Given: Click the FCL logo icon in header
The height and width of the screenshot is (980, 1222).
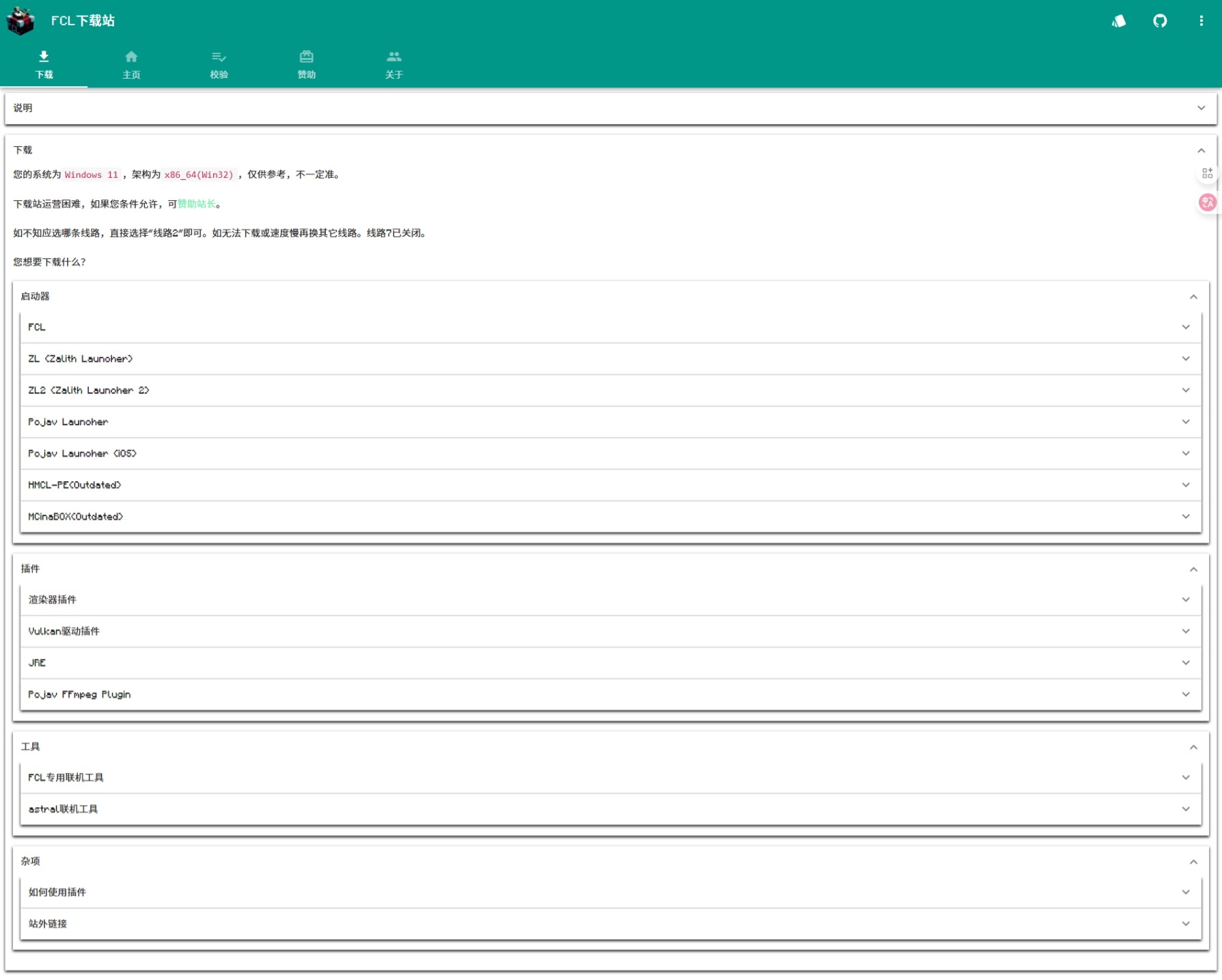Looking at the screenshot, I should pos(21,21).
